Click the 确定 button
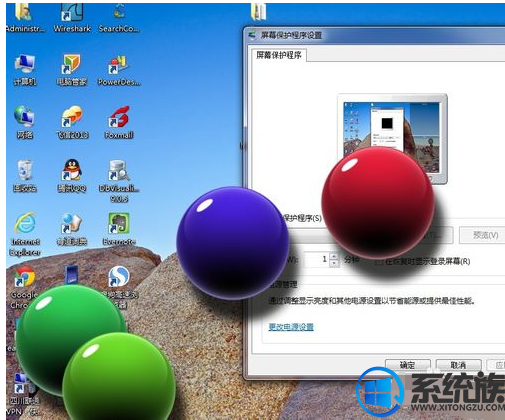Screen dimensions: 505x420 click(x=408, y=365)
